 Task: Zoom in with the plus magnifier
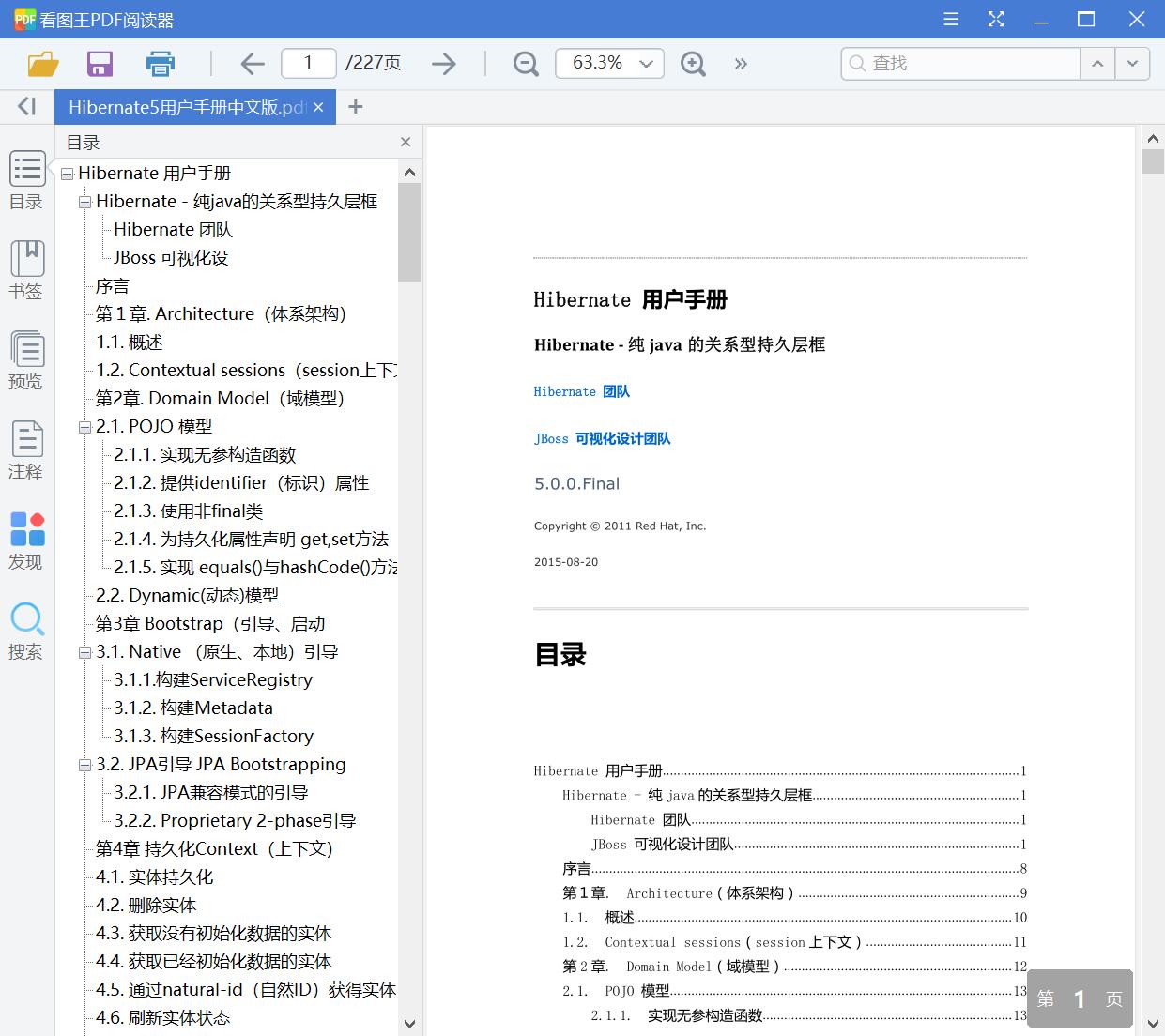(693, 64)
